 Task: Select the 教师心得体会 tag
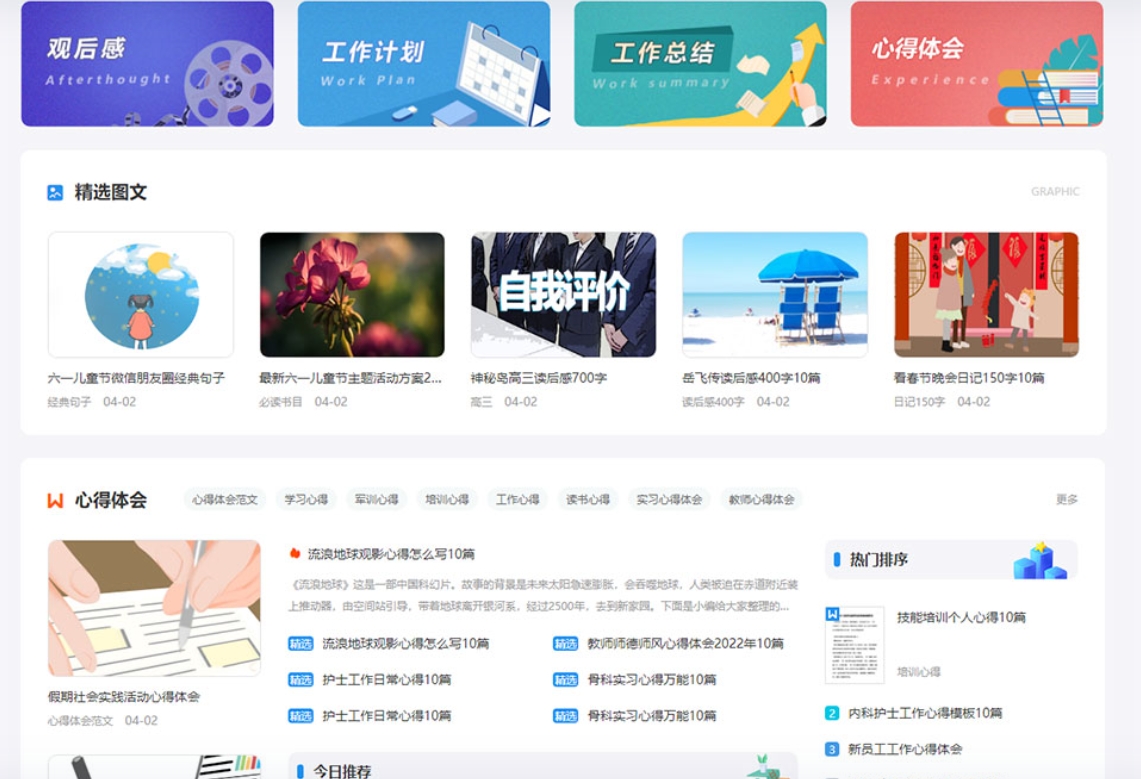tap(762, 499)
